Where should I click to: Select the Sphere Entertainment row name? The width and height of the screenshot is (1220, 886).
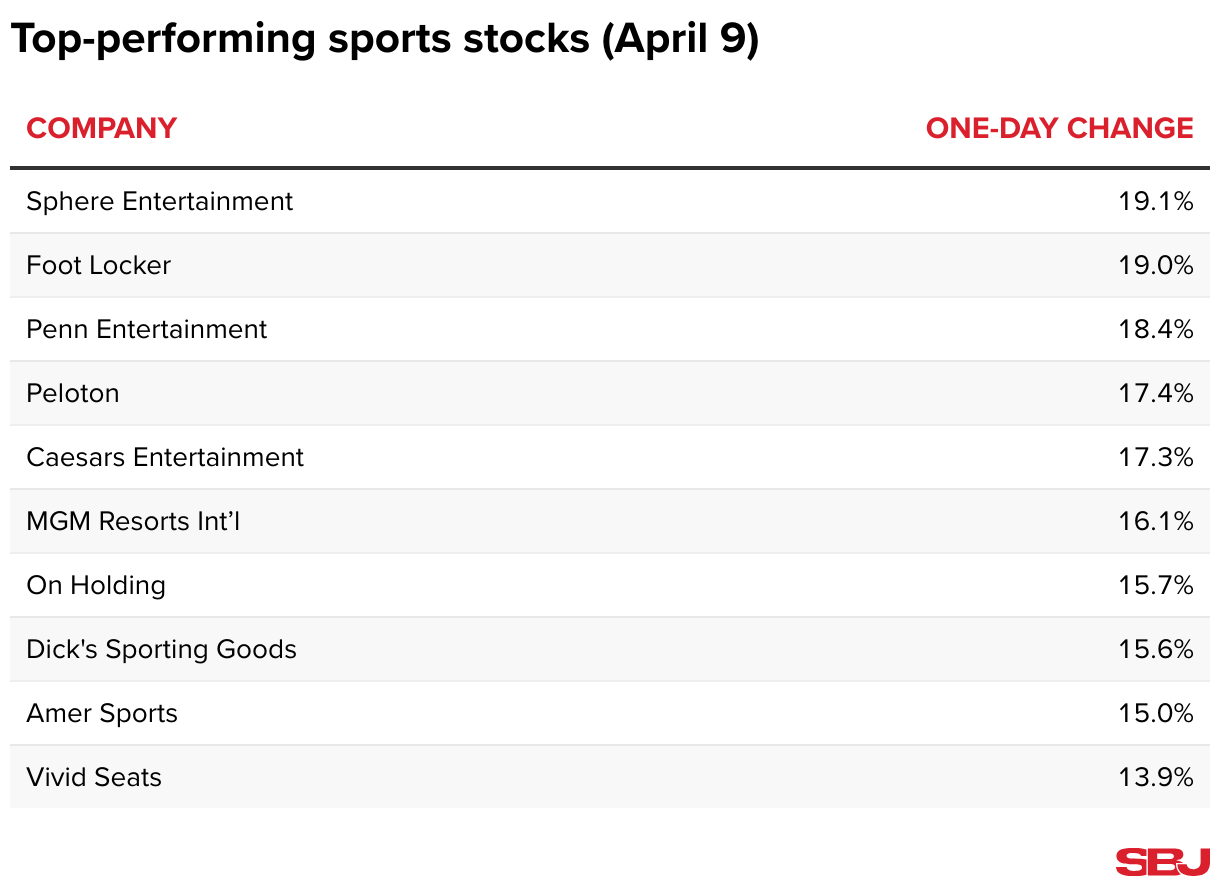(160, 201)
